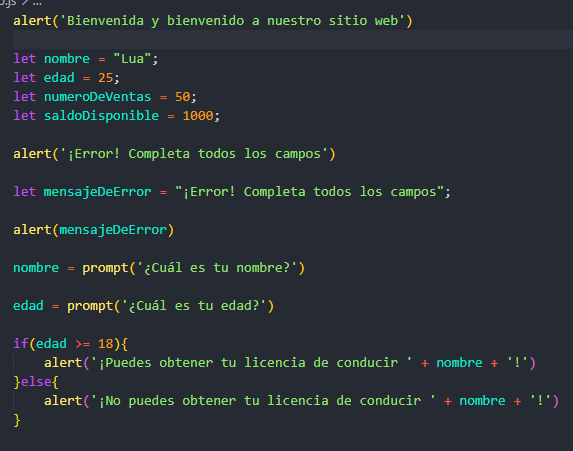Click the '¡No puedes obtener tu licencia de conducir ' string
The width and height of the screenshot is (573, 451).
[263, 401]
